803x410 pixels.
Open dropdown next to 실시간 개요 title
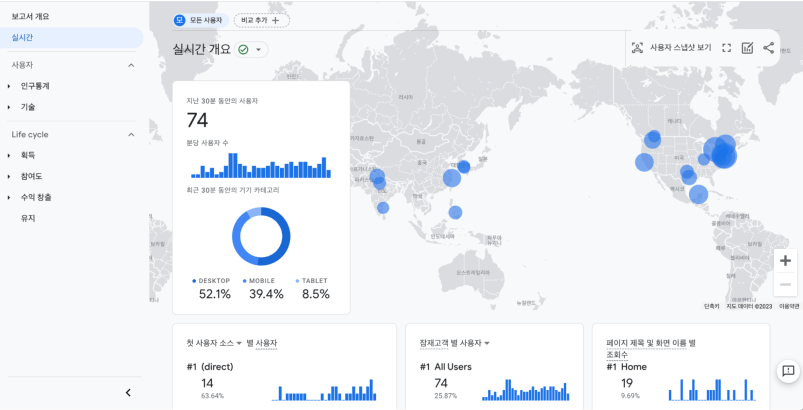[258, 50]
